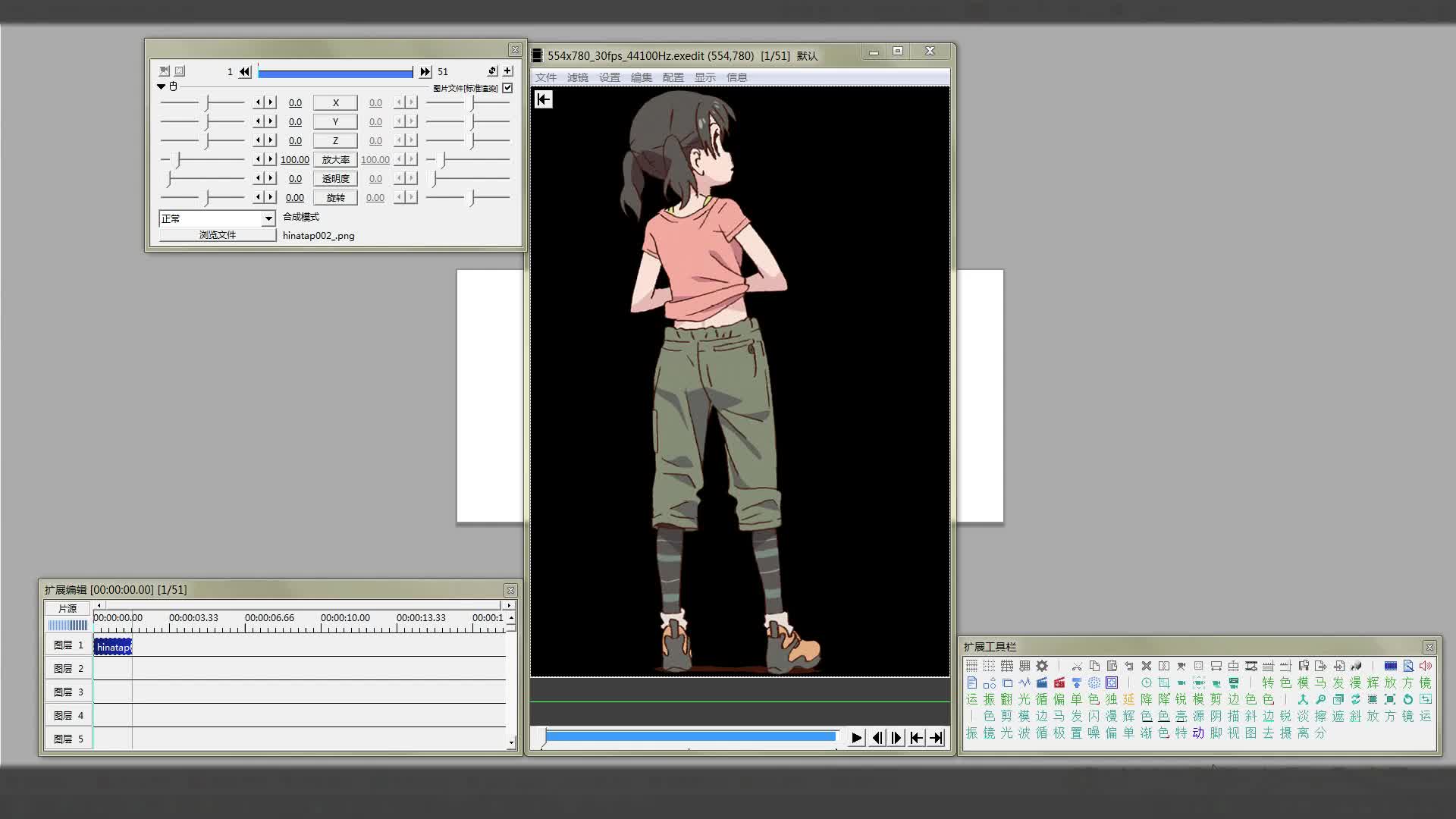
Task: Click the green magnifier icon in toolbar
Action: pyautogui.click(x=1320, y=699)
